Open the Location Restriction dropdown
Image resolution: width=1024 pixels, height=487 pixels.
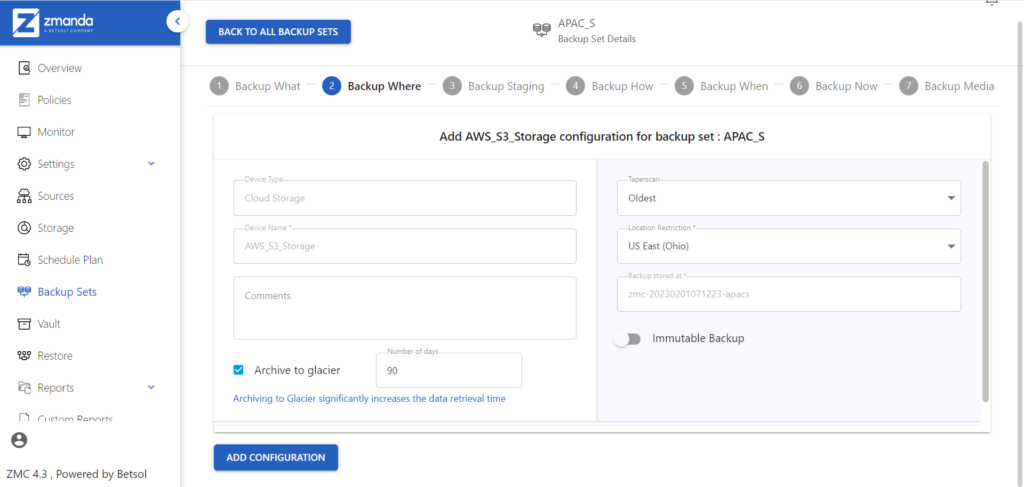pyautogui.click(x=789, y=246)
